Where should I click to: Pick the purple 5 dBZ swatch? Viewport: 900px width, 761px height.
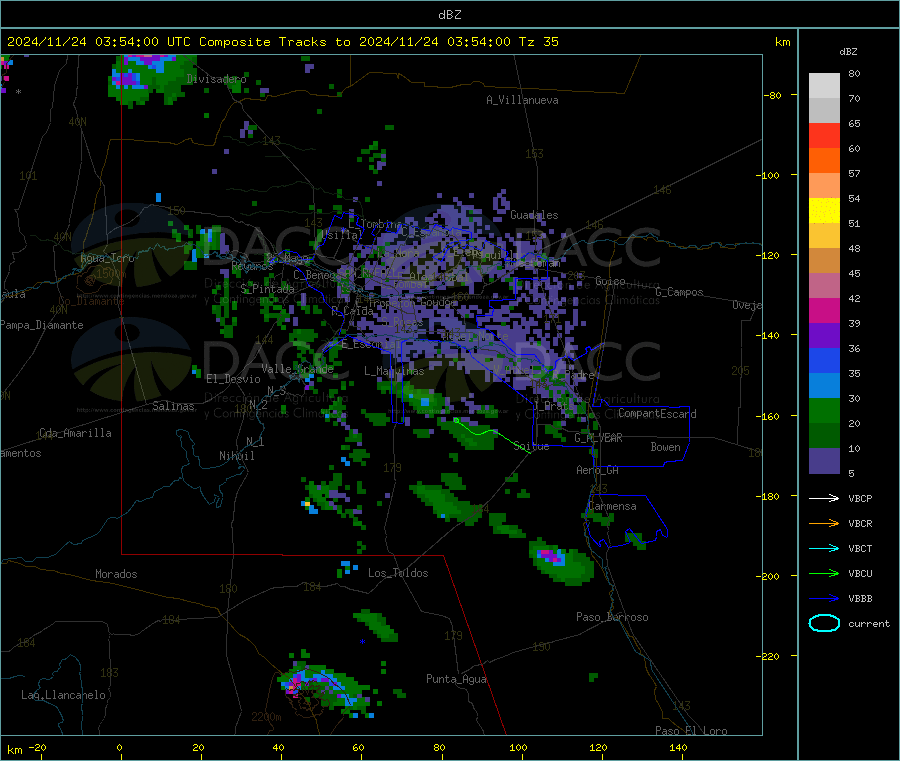tap(824, 461)
